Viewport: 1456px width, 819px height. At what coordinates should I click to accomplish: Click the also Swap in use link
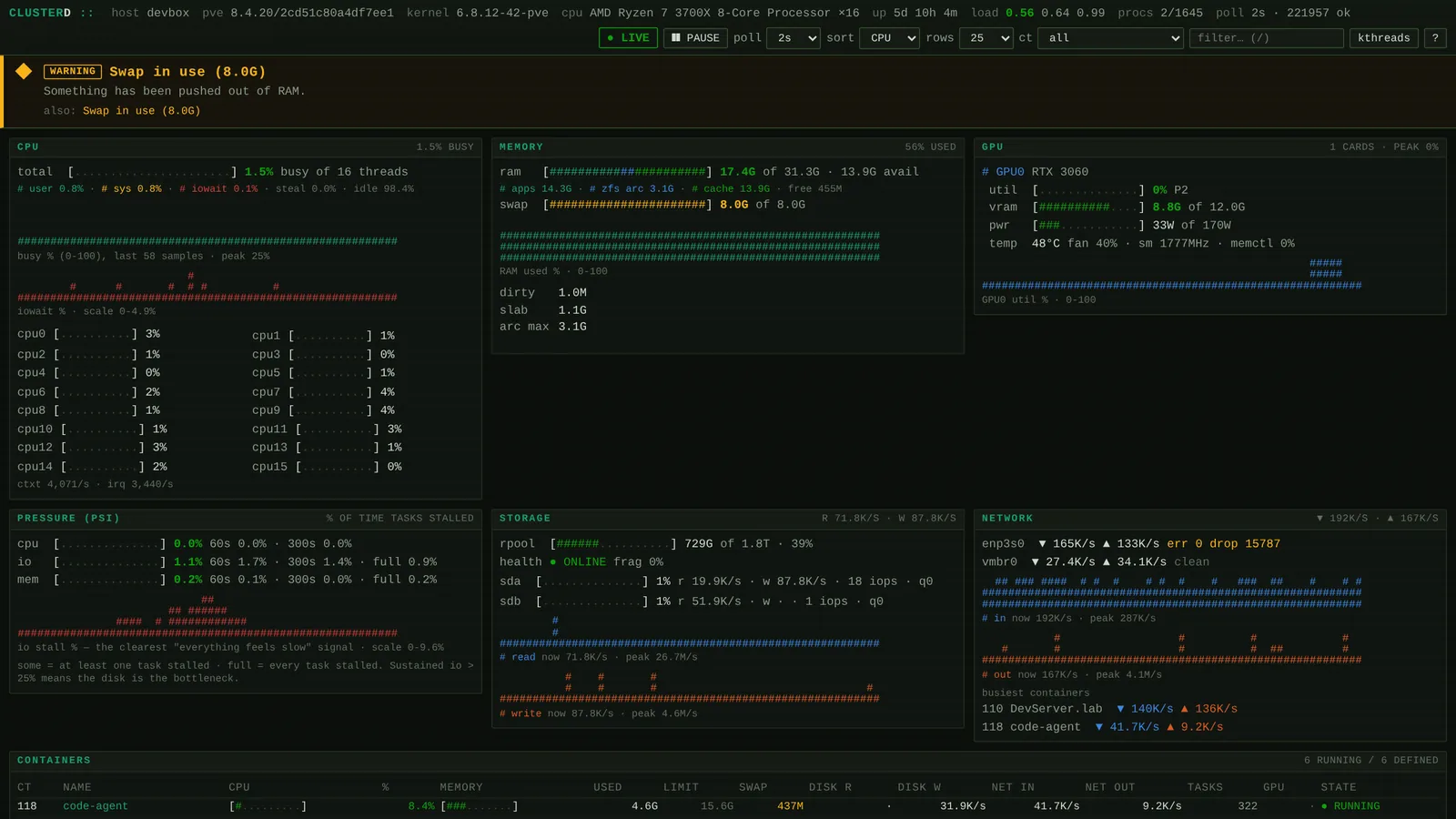coord(141,111)
